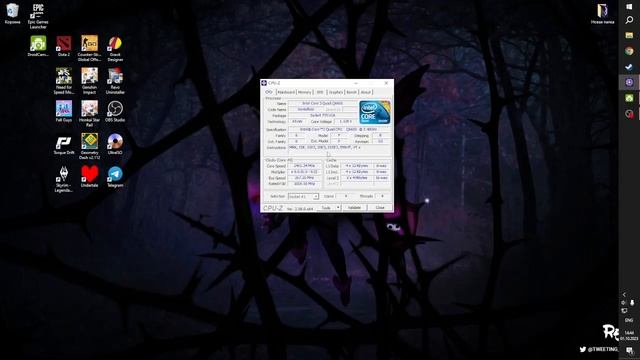
Task: Switch to the CPU tab in CPU-Z
Action: tap(269, 92)
